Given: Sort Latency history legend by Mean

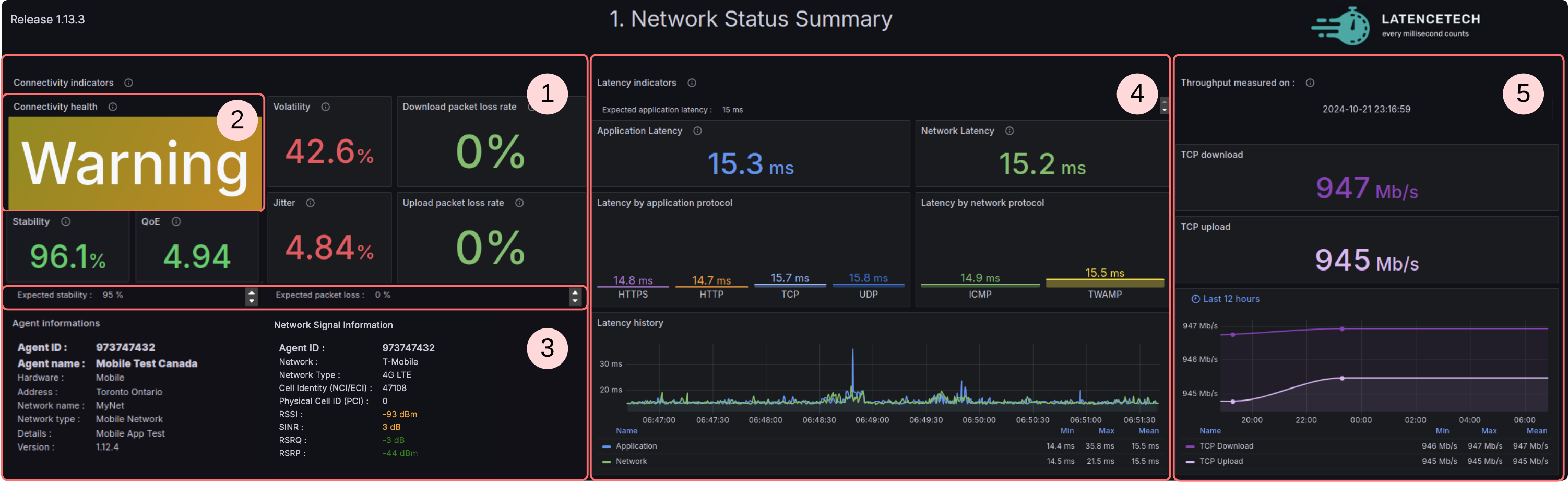Looking at the screenshot, I should click(1149, 431).
